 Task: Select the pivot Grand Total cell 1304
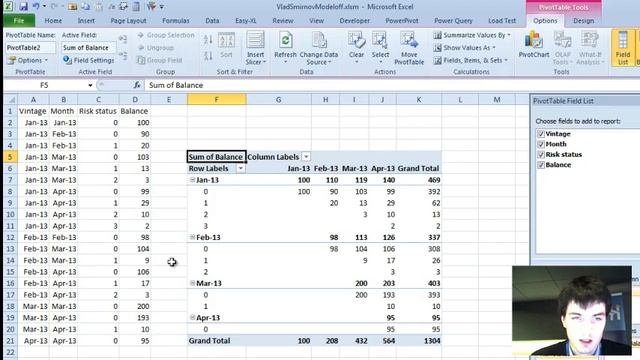[419, 340]
